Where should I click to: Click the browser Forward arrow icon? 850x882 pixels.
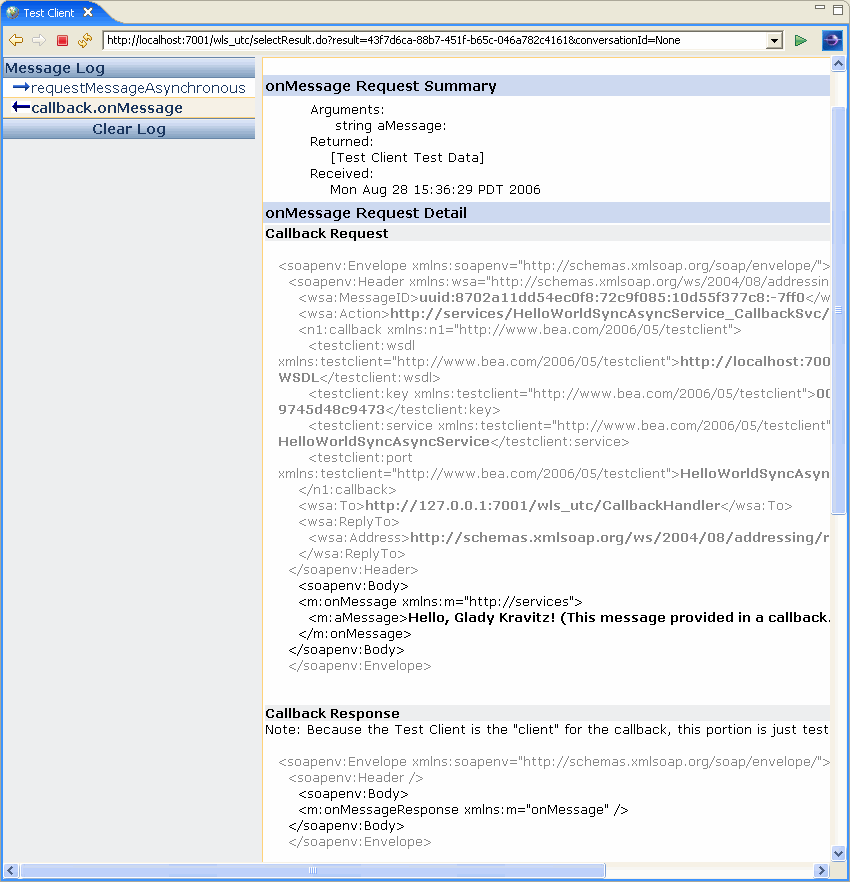click(39, 40)
